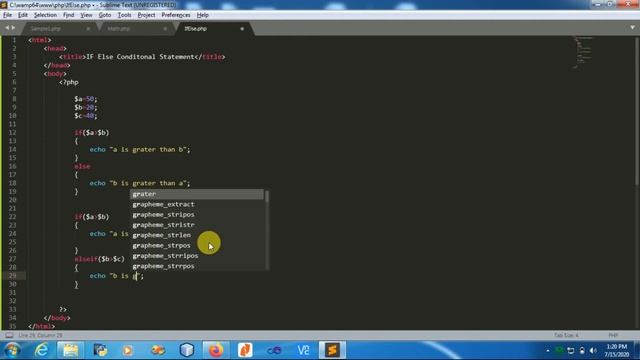The height and width of the screenshot is (360, 640).
Task: Open the Tools menu
Action: pos(124,15)
